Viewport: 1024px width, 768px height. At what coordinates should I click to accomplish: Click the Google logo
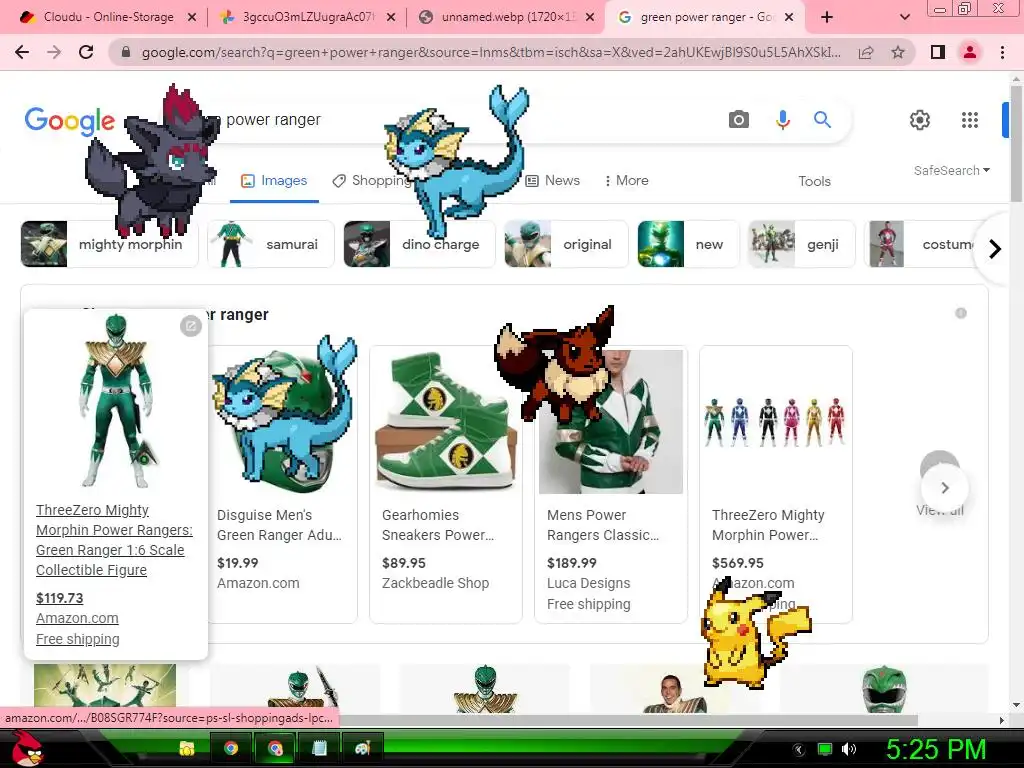click(x=69, y=121)
